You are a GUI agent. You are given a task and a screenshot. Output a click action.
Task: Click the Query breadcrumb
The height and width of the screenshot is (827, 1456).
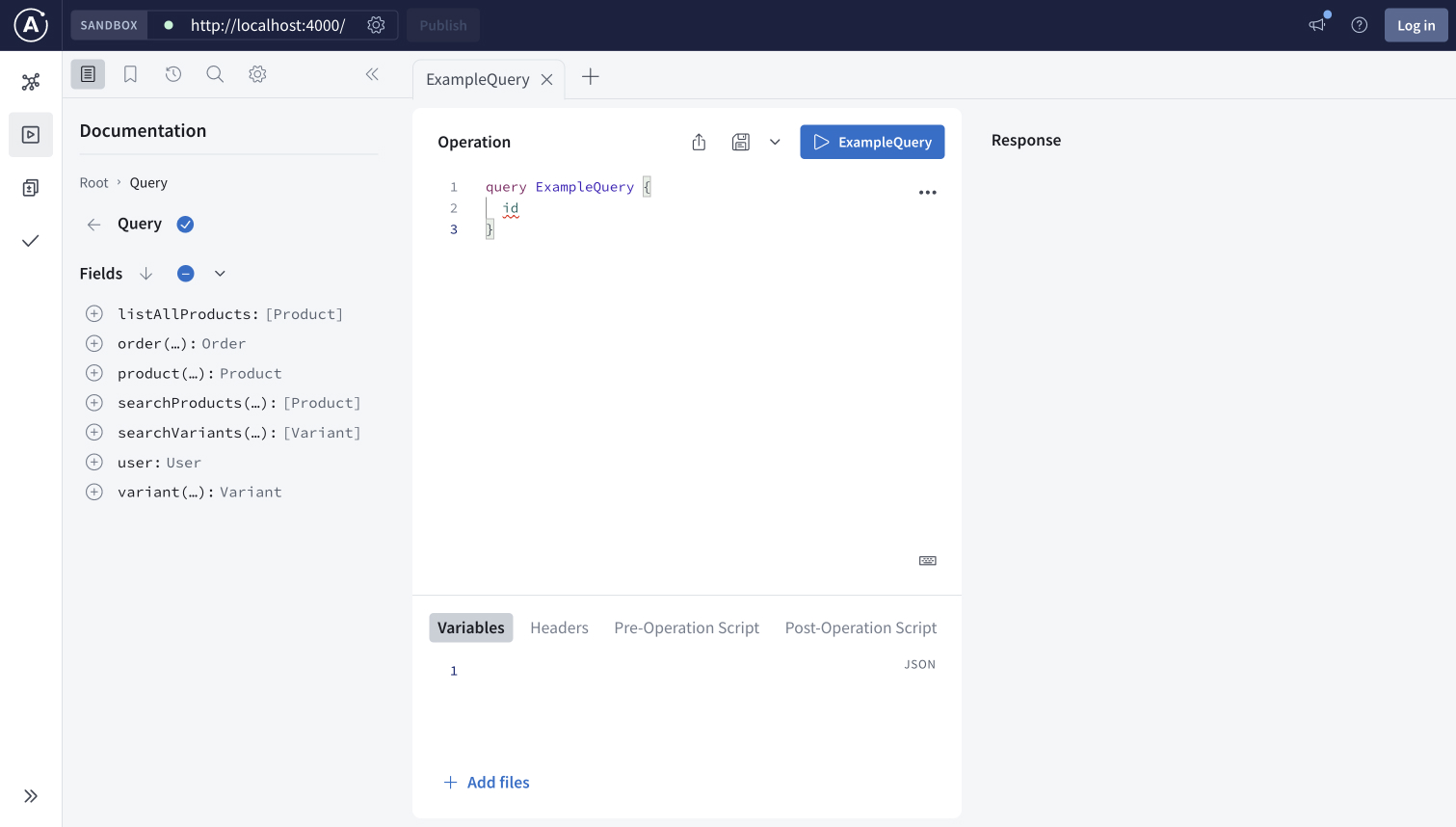coord(148,183)
